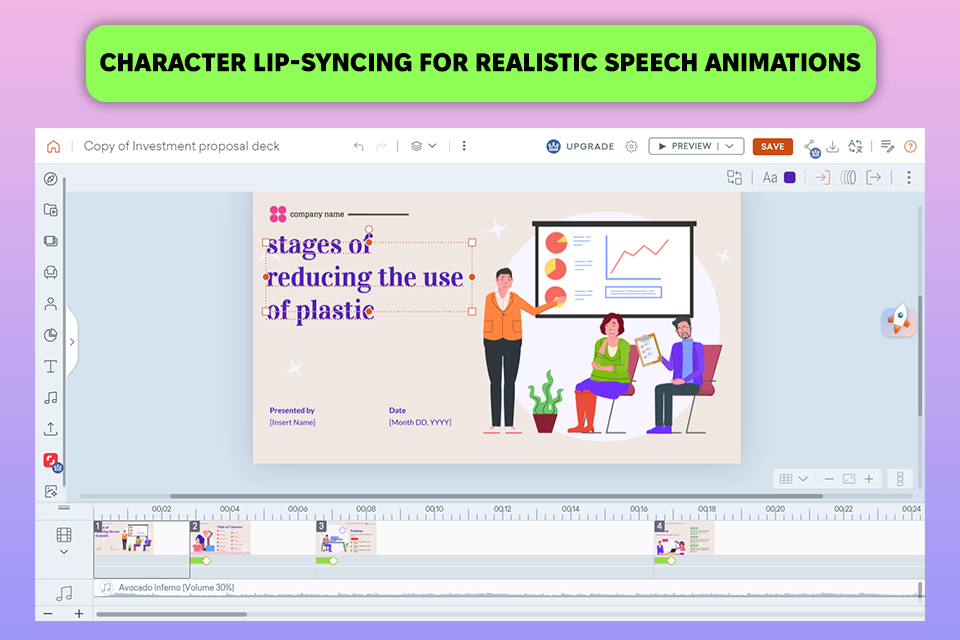
Task: Click the canvas horizontal scrollbar
Action: (497, 497)
